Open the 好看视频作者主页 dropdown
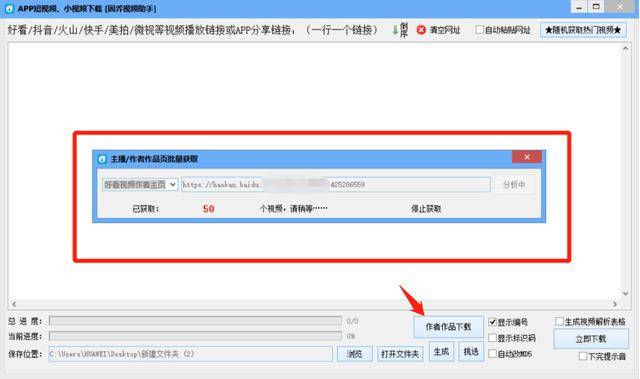 [x=140, y=184]
